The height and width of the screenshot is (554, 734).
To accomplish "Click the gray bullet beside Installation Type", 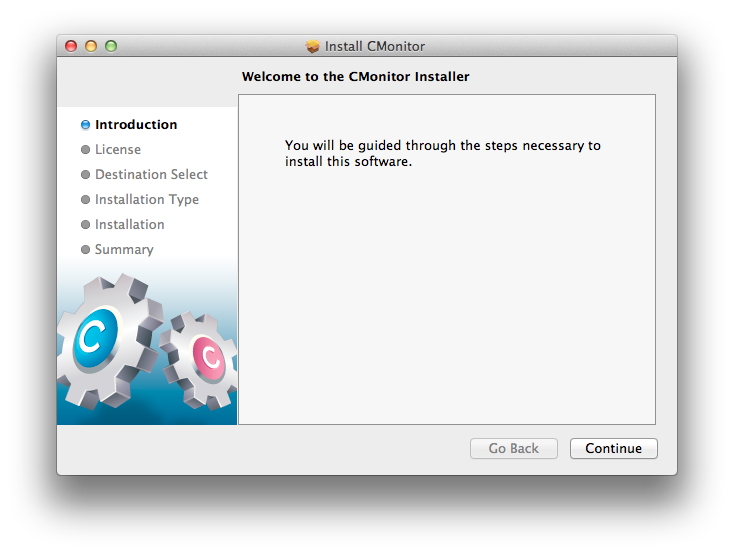I will [85, 199].
